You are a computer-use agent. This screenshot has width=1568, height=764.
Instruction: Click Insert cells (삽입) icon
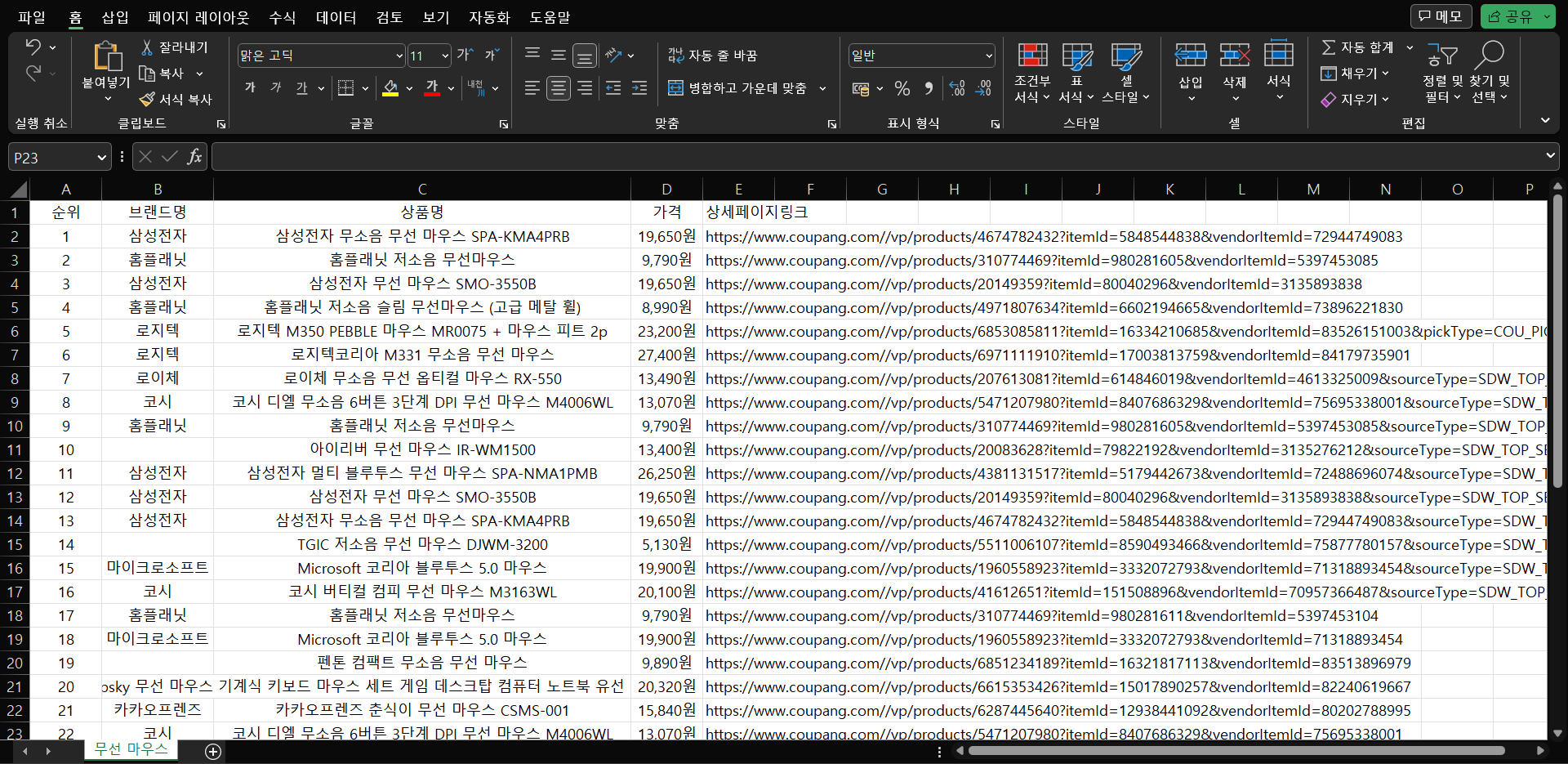[x=1191, y=56]
